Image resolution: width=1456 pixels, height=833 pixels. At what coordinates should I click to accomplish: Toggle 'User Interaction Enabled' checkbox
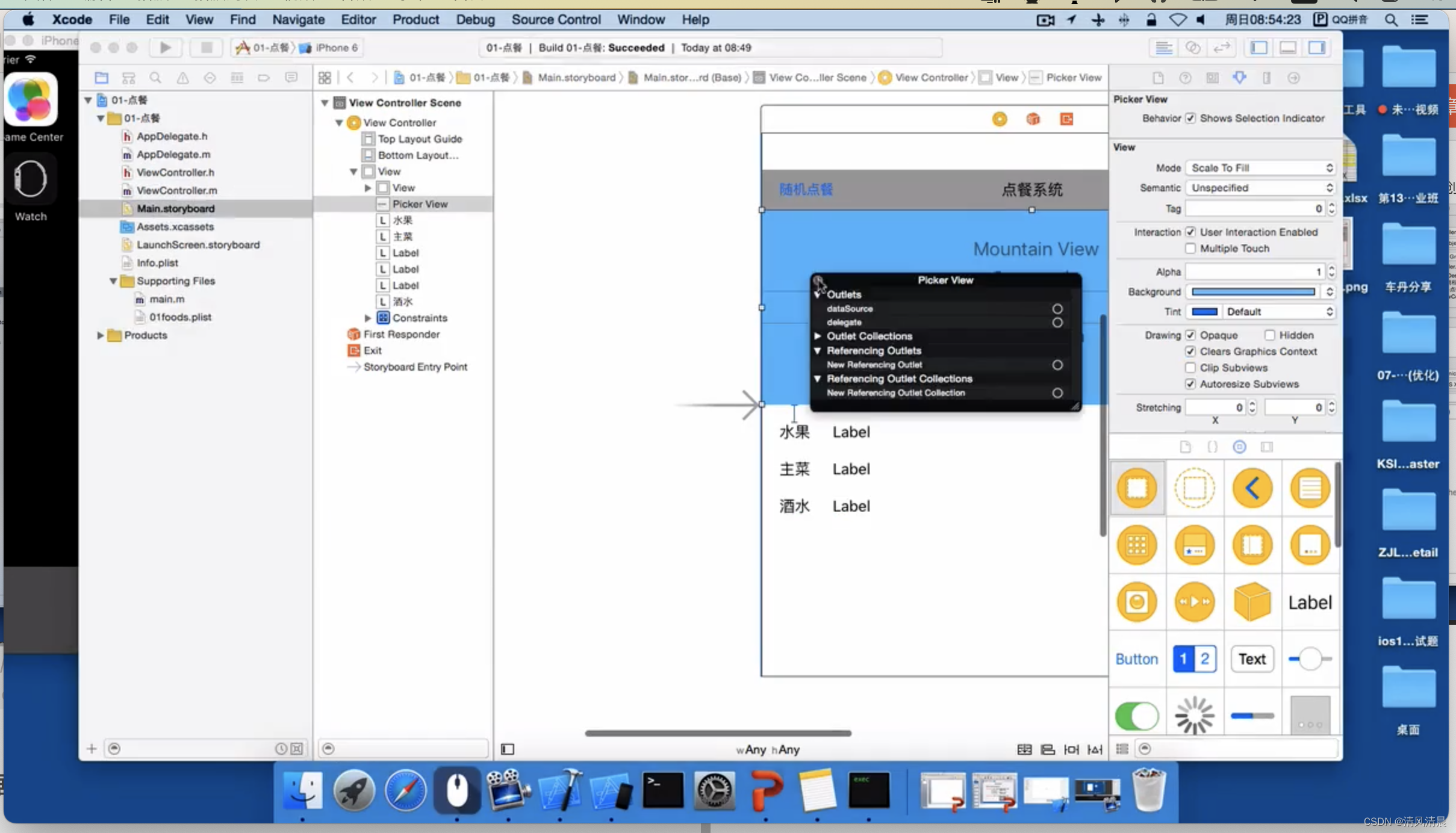(1190, 231)
